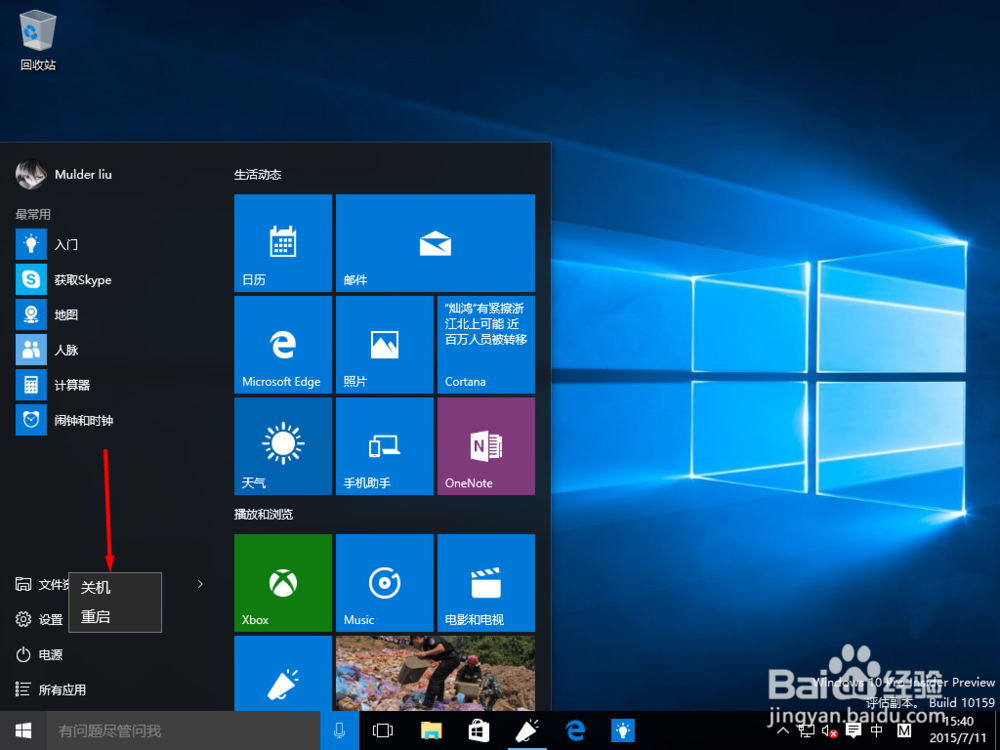Open party popper app on taskbar
The height and width of the screenshot is (750, 1000).
tap(527, 730)
